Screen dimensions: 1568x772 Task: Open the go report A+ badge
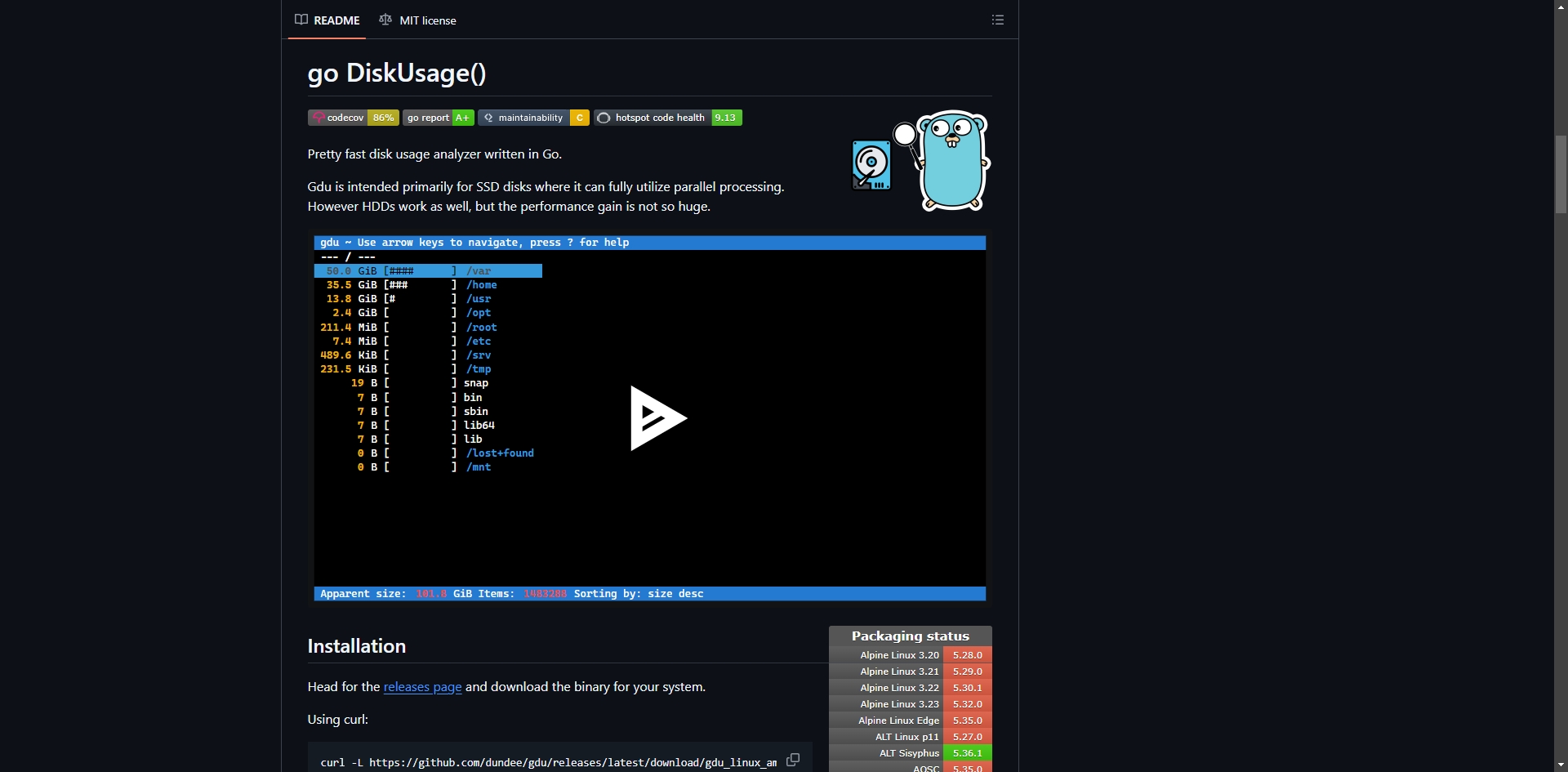point(438,118)
